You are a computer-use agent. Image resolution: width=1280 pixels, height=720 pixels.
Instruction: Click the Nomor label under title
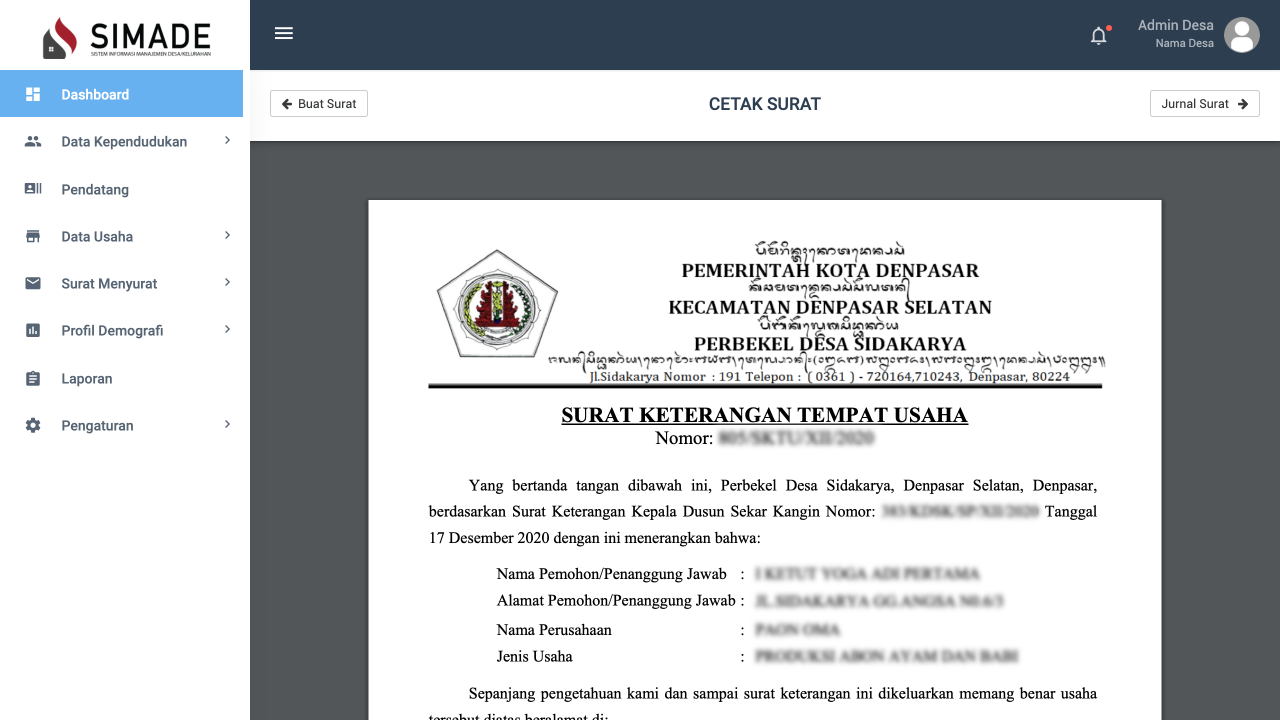[x=684, y=438]
